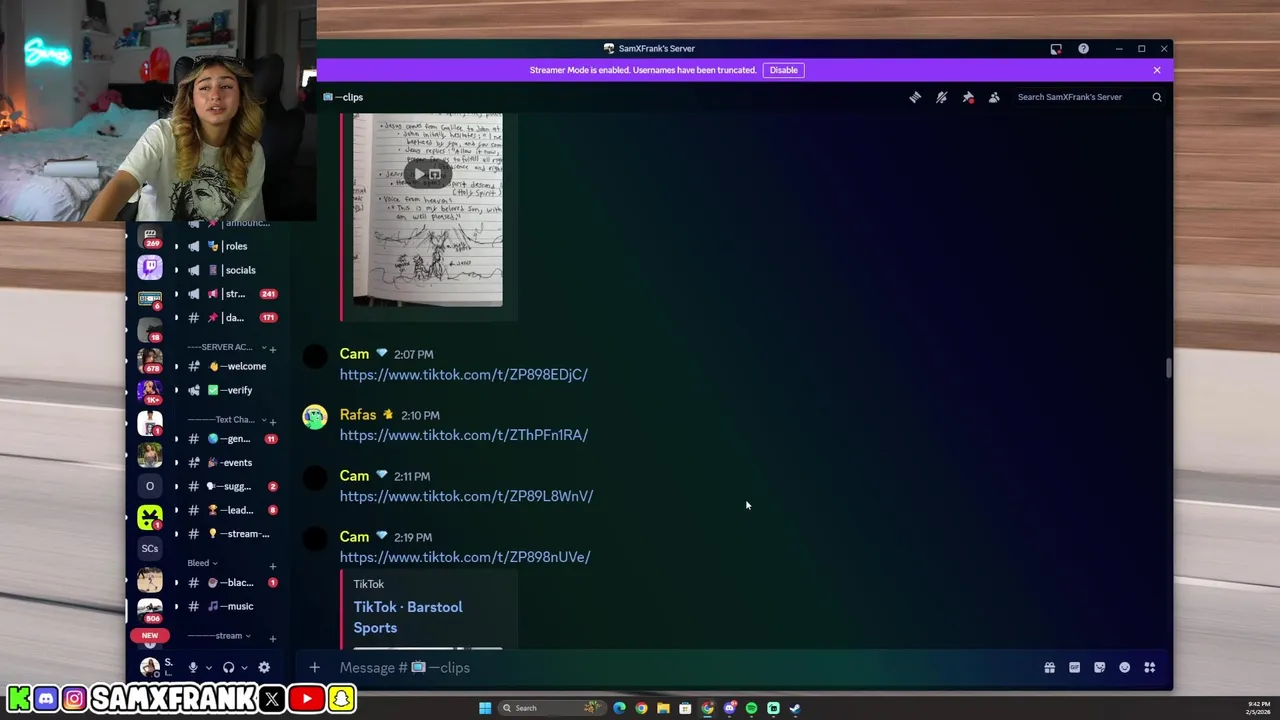1280x720 pixels.
Task: Click the Message #clips text box
Action: point(680,667)
